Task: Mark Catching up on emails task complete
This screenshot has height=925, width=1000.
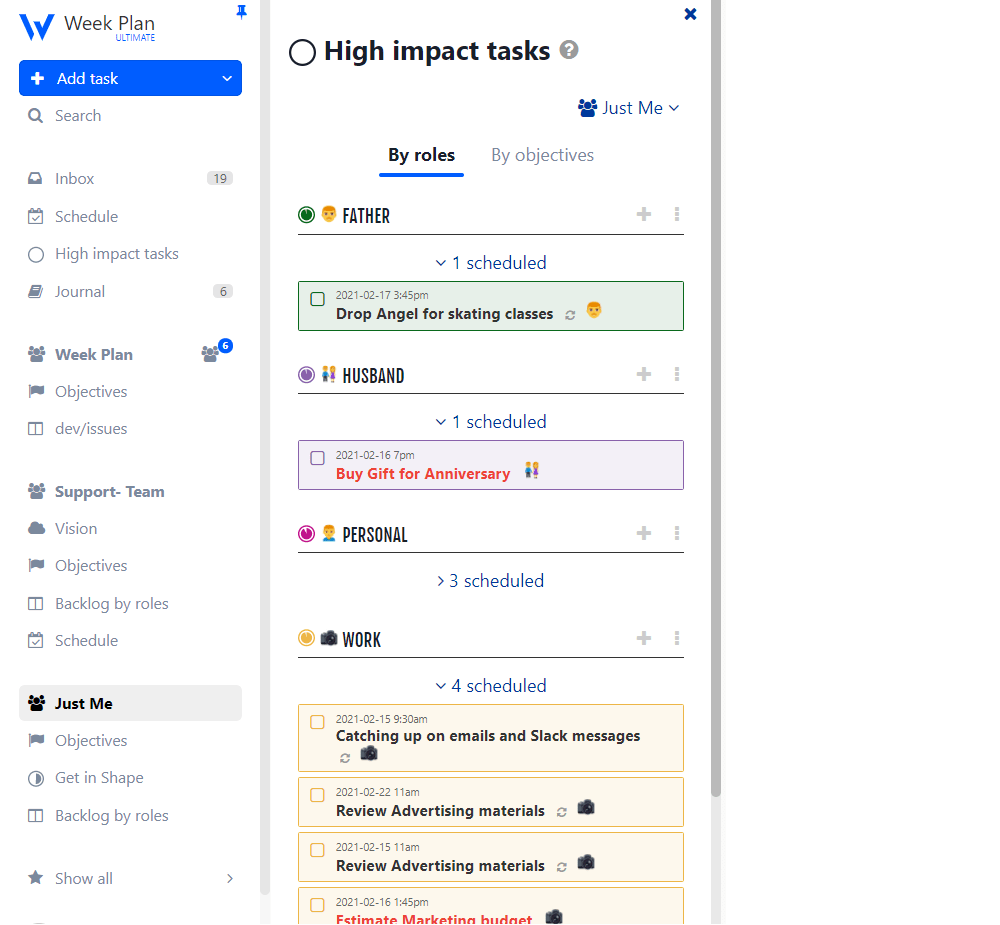Action: (317, 722)
